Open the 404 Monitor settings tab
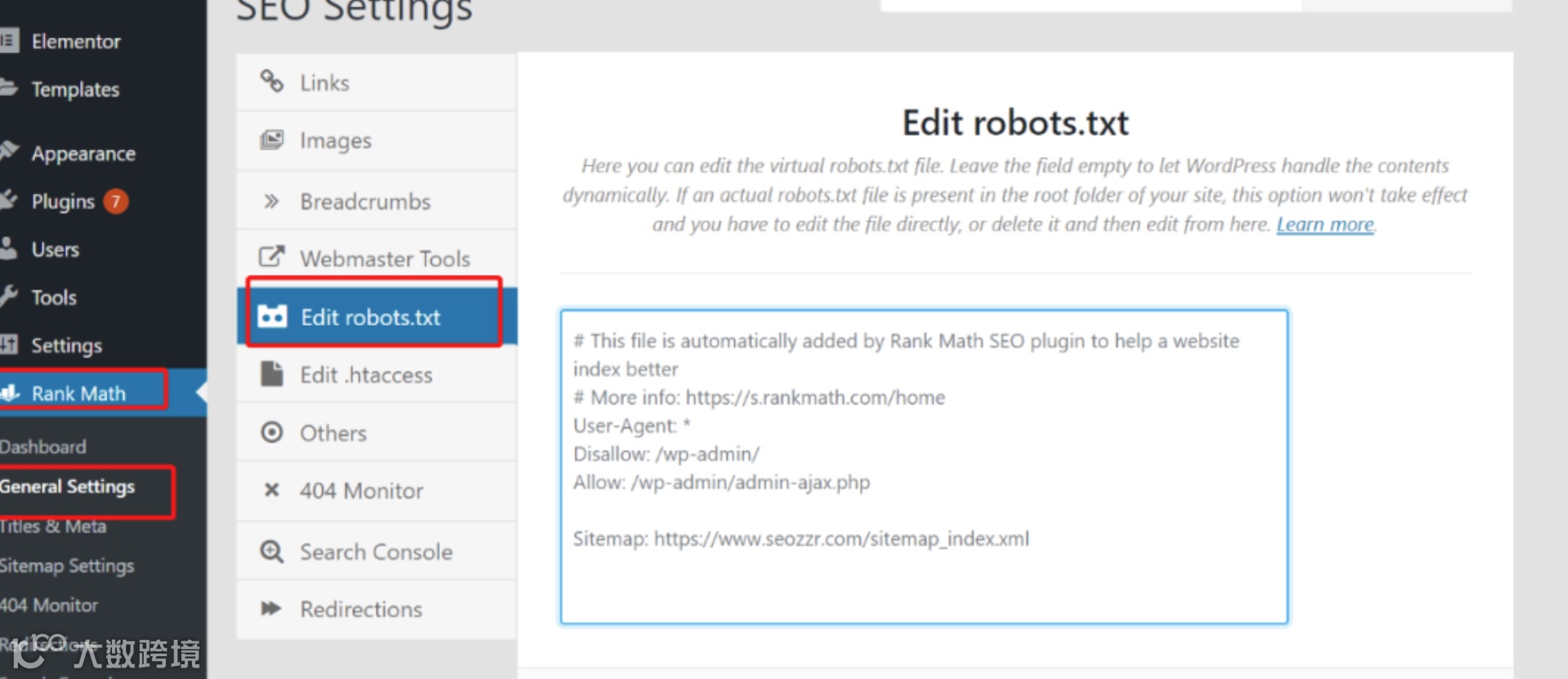 point(376,491)
